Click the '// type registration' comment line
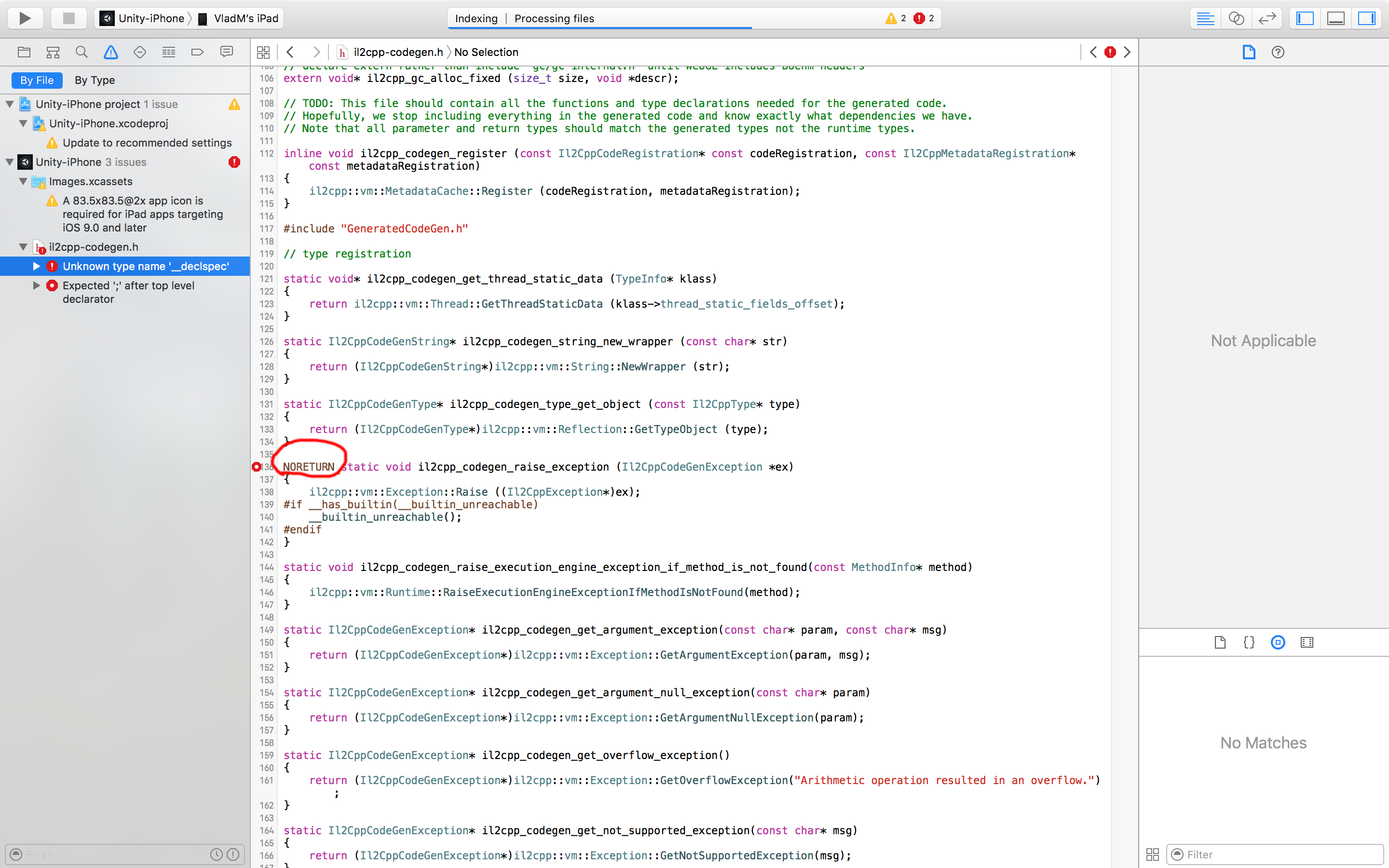 pos(347,254)
